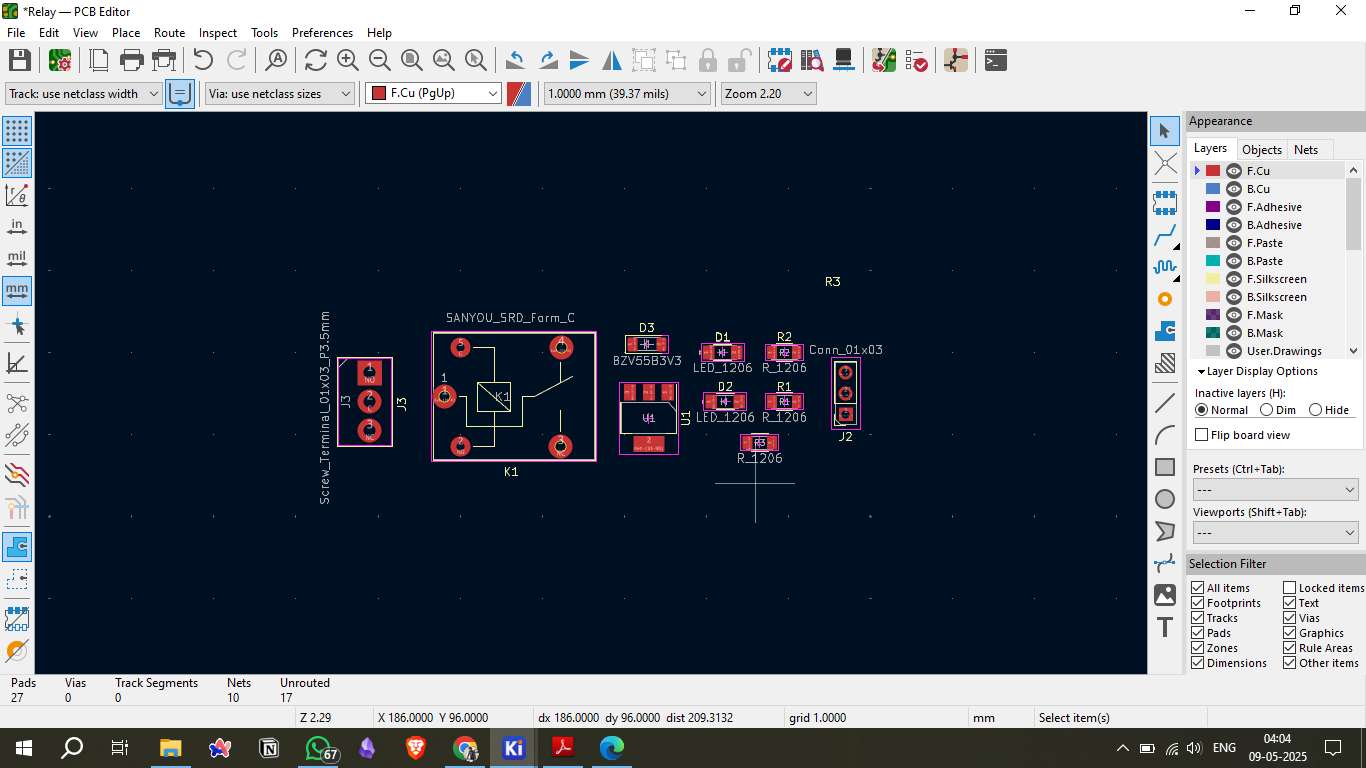Click the B.Adhesive layer color swatch
Screen dimensions: 1366x768
point(1213,225)
